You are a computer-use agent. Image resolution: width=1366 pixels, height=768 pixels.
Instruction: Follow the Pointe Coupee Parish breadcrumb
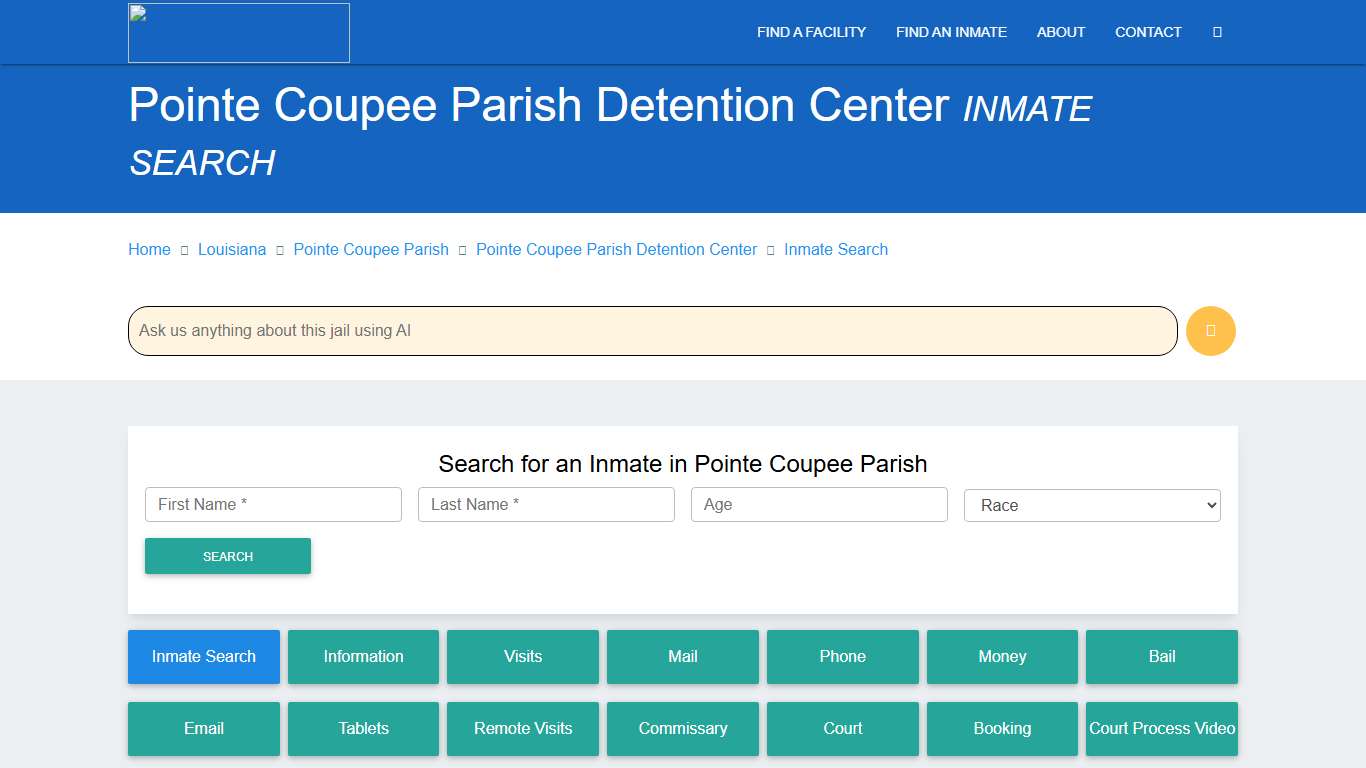pyautogui.click(x=371, y=249)
